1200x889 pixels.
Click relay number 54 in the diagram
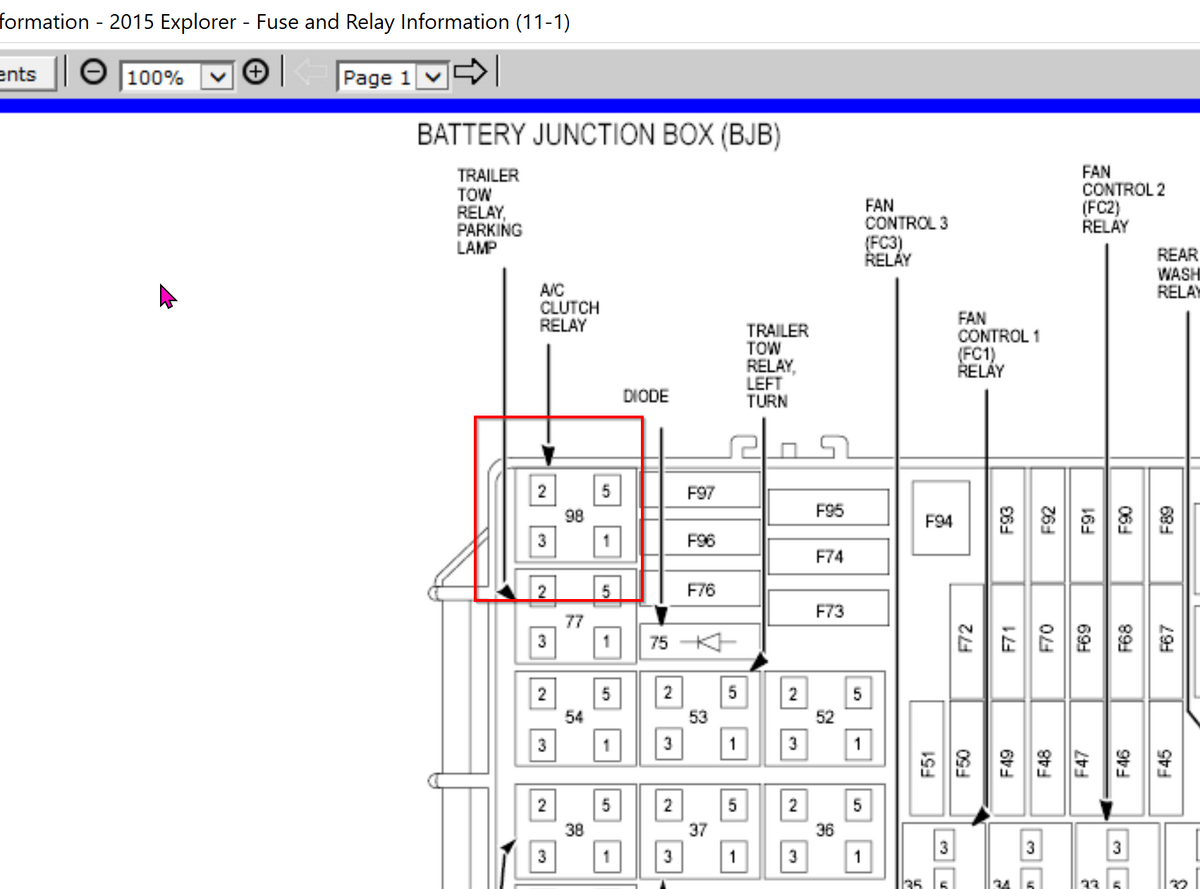click(575, 718)
